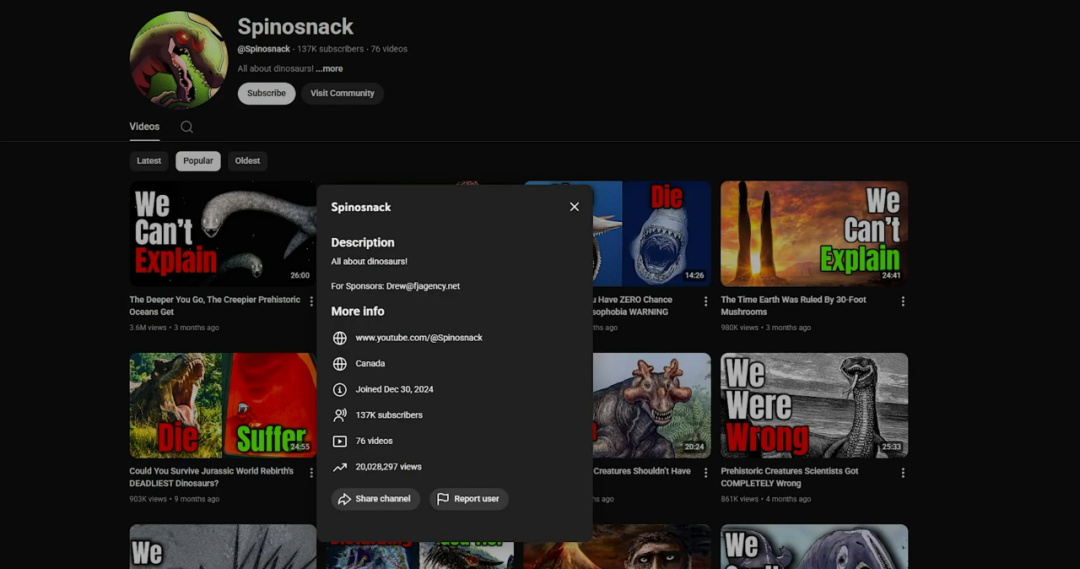The height and width of the screenshot is (569, 1080).
Task: Click the Report user button
Action: (x=469, y=499)
